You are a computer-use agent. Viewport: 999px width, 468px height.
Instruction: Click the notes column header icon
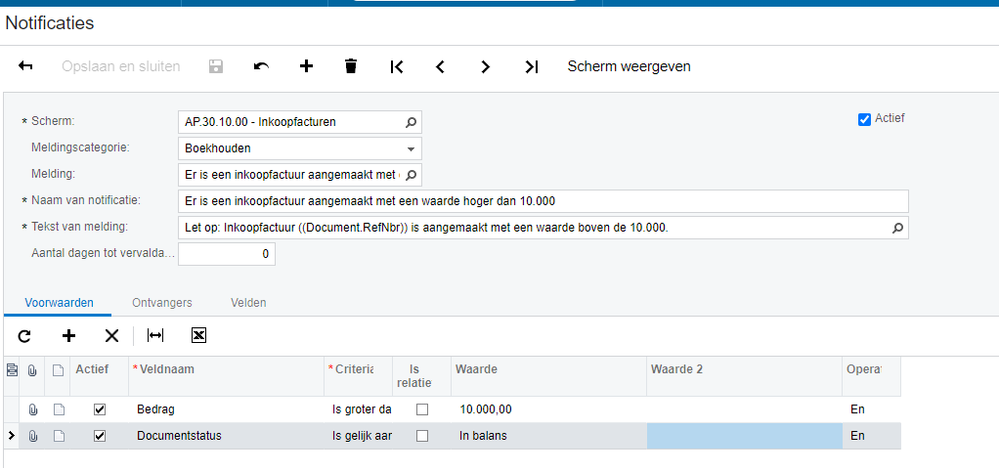pos(58,370)
